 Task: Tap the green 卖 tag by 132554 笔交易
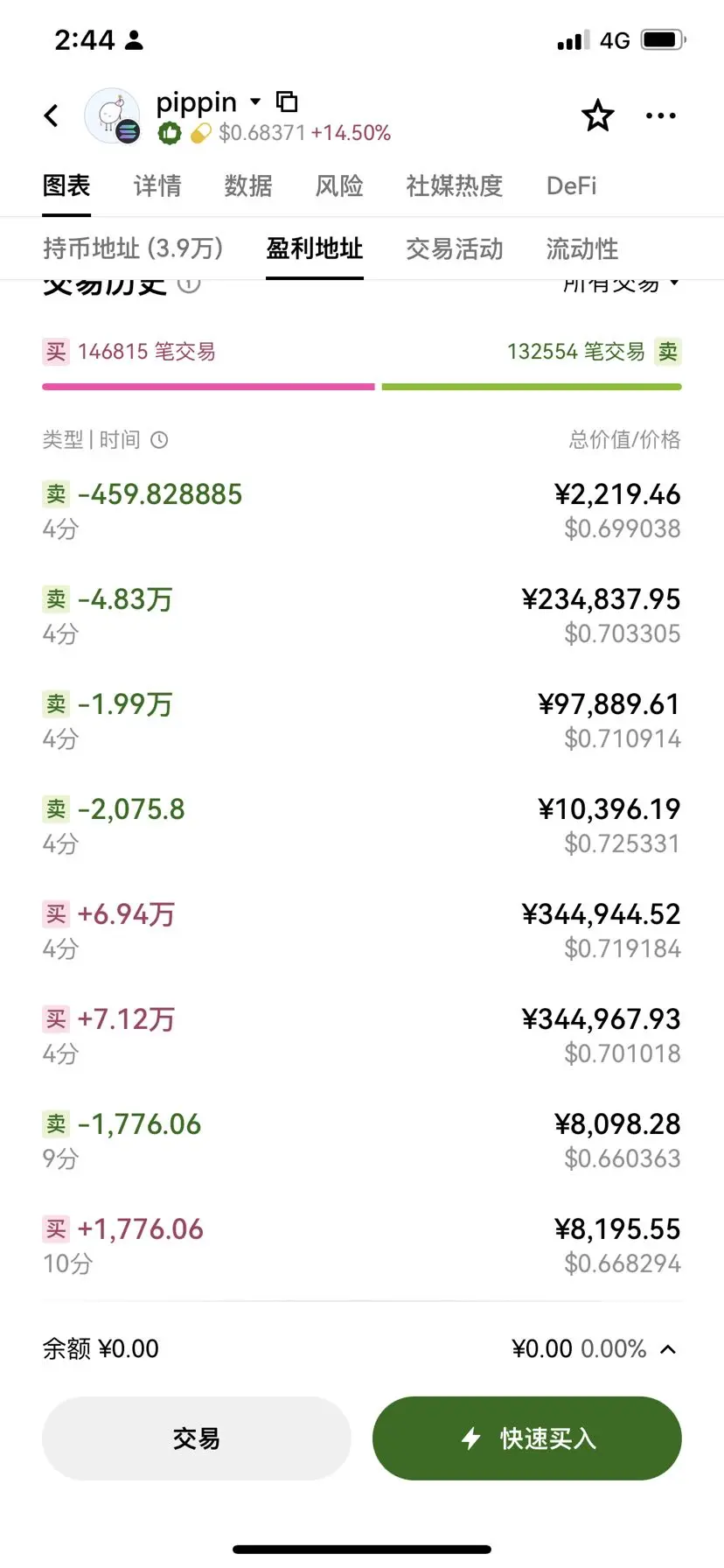[x=668, y=352]
